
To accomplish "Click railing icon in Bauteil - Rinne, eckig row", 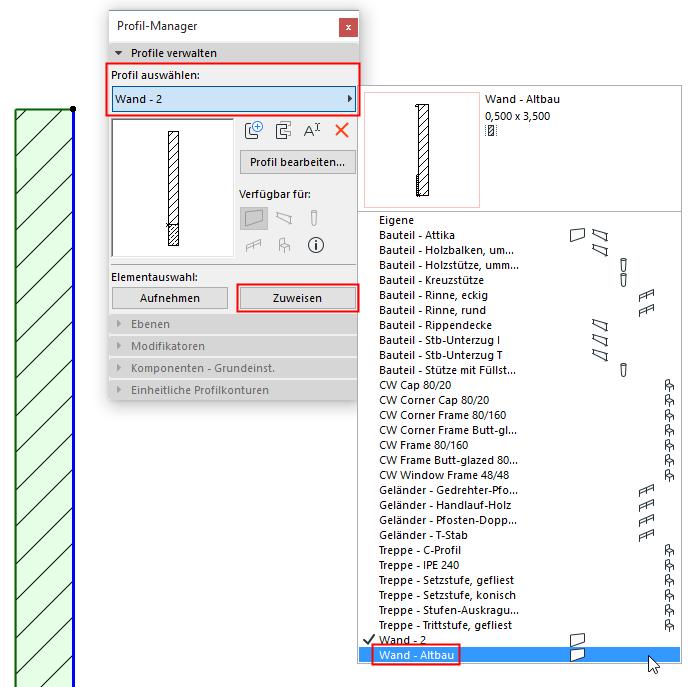I will [x=646, y=295].
